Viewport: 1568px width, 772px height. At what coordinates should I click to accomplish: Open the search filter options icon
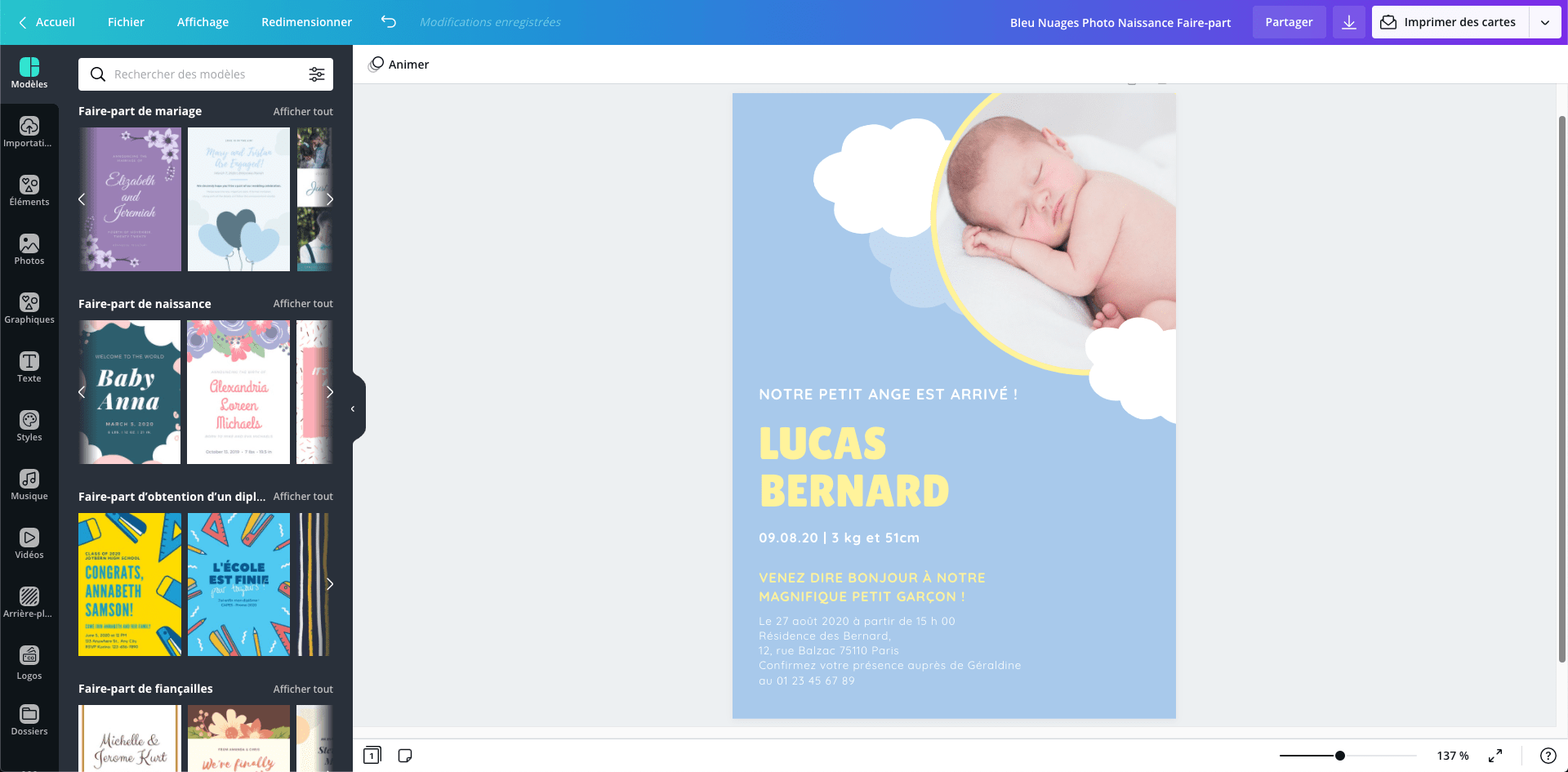(x=317, y=74)
